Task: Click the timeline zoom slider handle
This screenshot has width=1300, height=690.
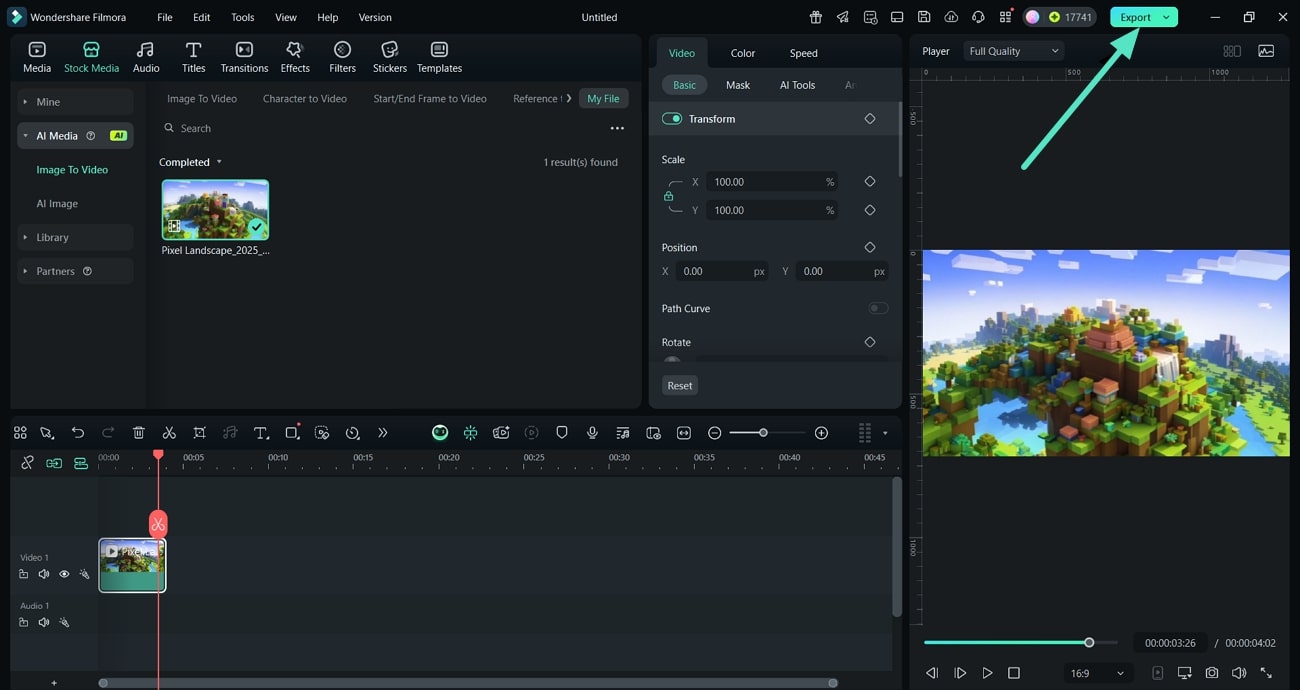Action: pos(763,433)
